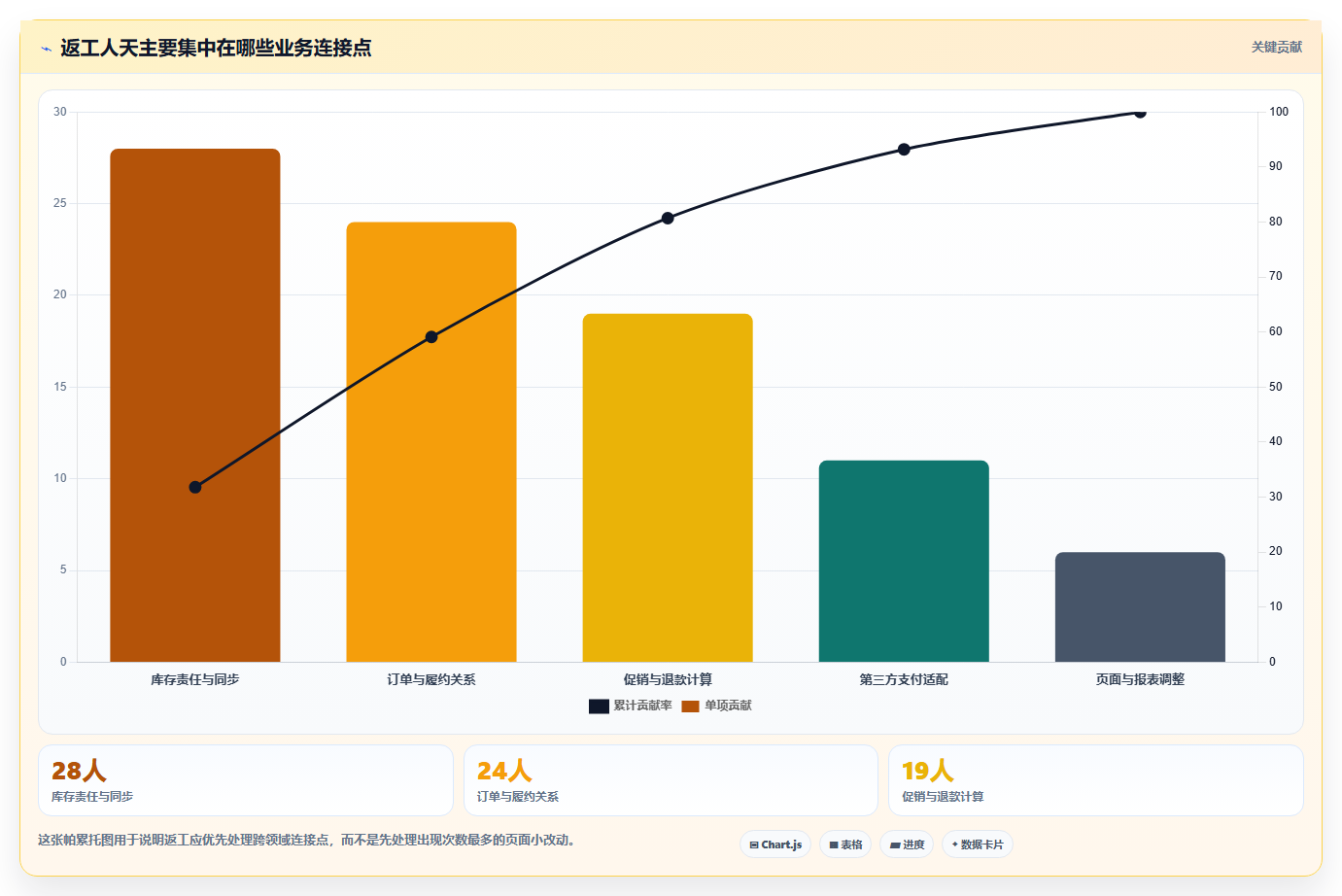Open the 28人 库存责任与同步 card
Image resolution: width=1342 pixels, height=896 pixels.
[x=246, y=780]
